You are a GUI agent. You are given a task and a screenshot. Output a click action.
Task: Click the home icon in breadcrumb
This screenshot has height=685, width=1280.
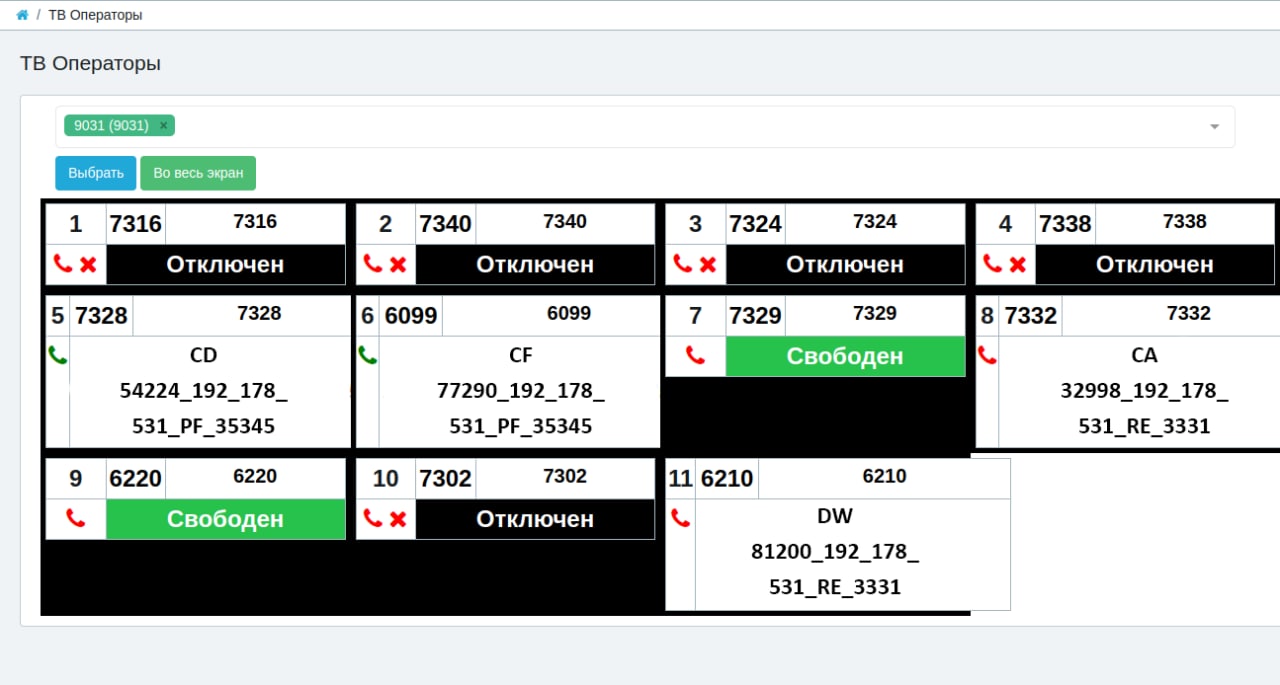22,15
